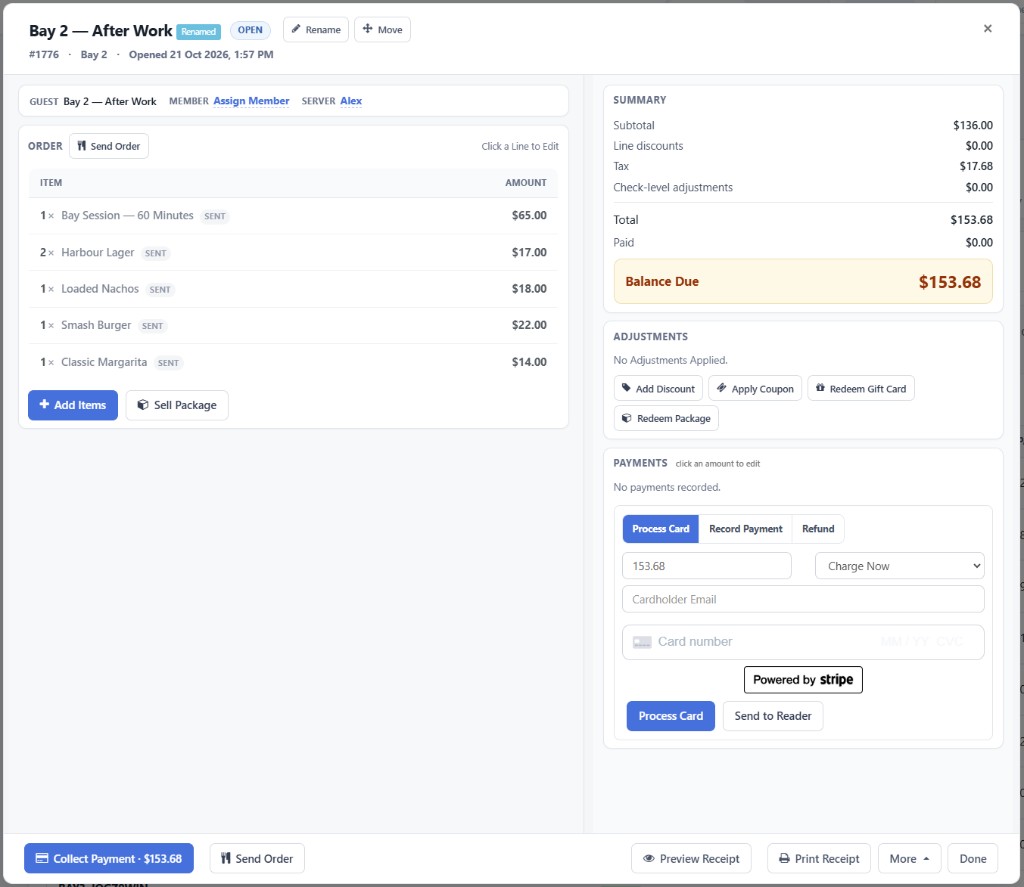Click the MM / YY expiry placeholder in the card field

click(x=904, y=642)
